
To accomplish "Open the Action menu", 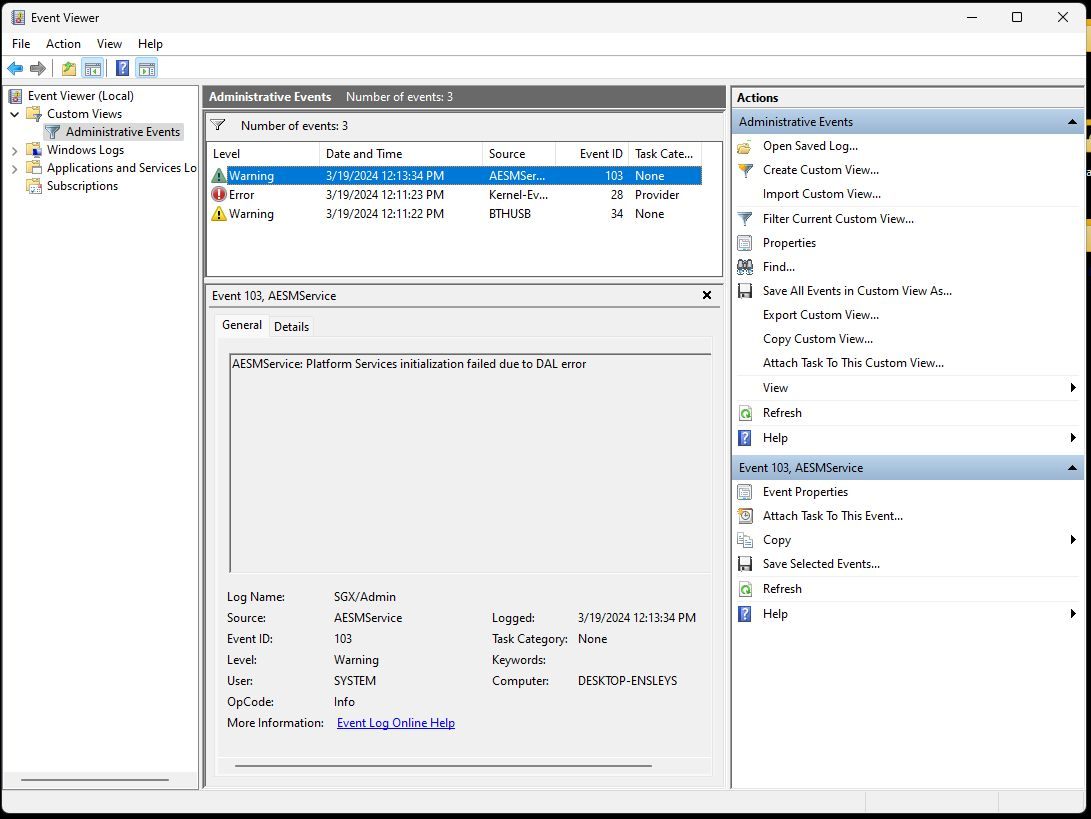I will pos(63,44).
